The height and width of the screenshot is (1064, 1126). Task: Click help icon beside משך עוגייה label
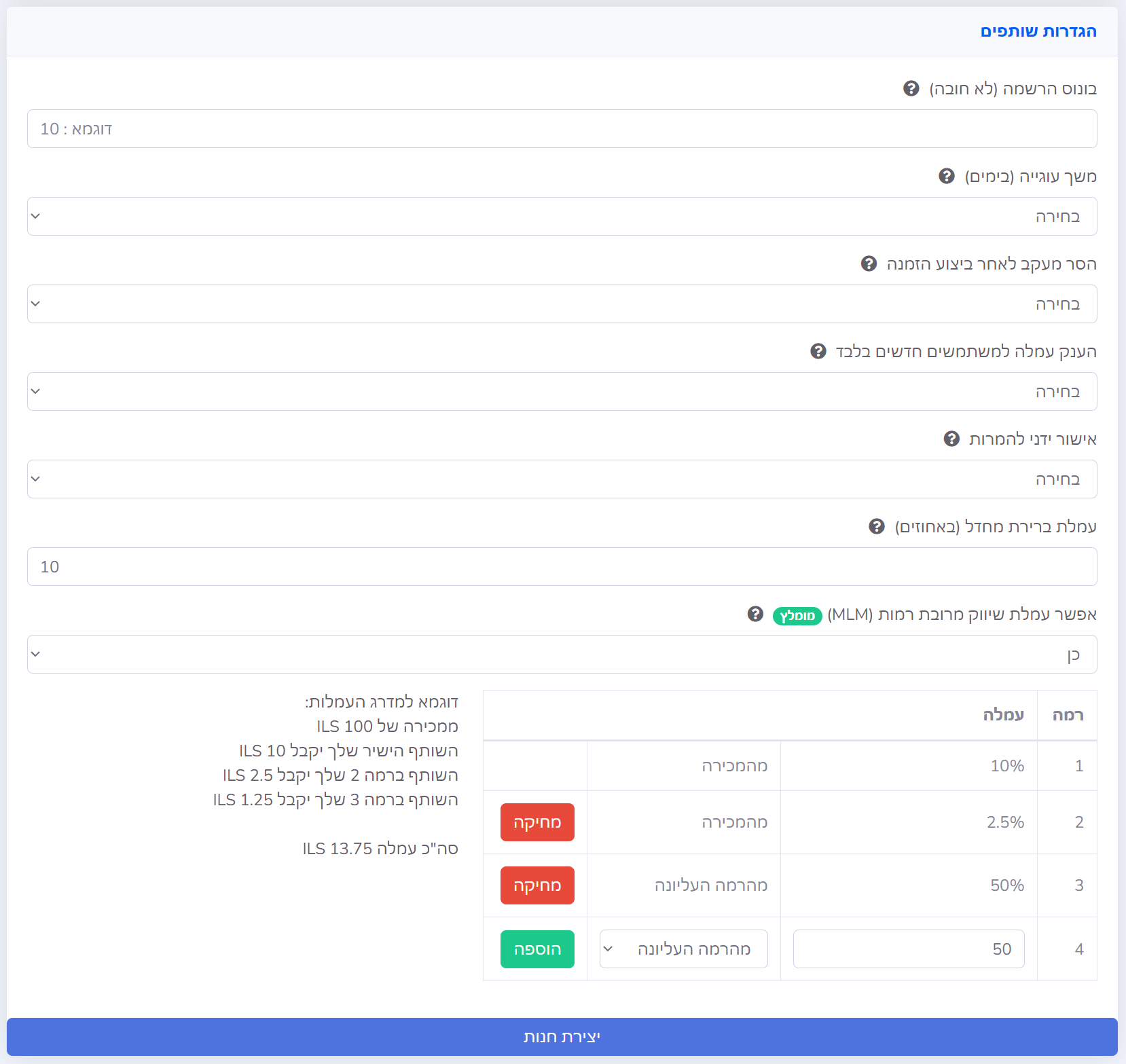point(946,177)
